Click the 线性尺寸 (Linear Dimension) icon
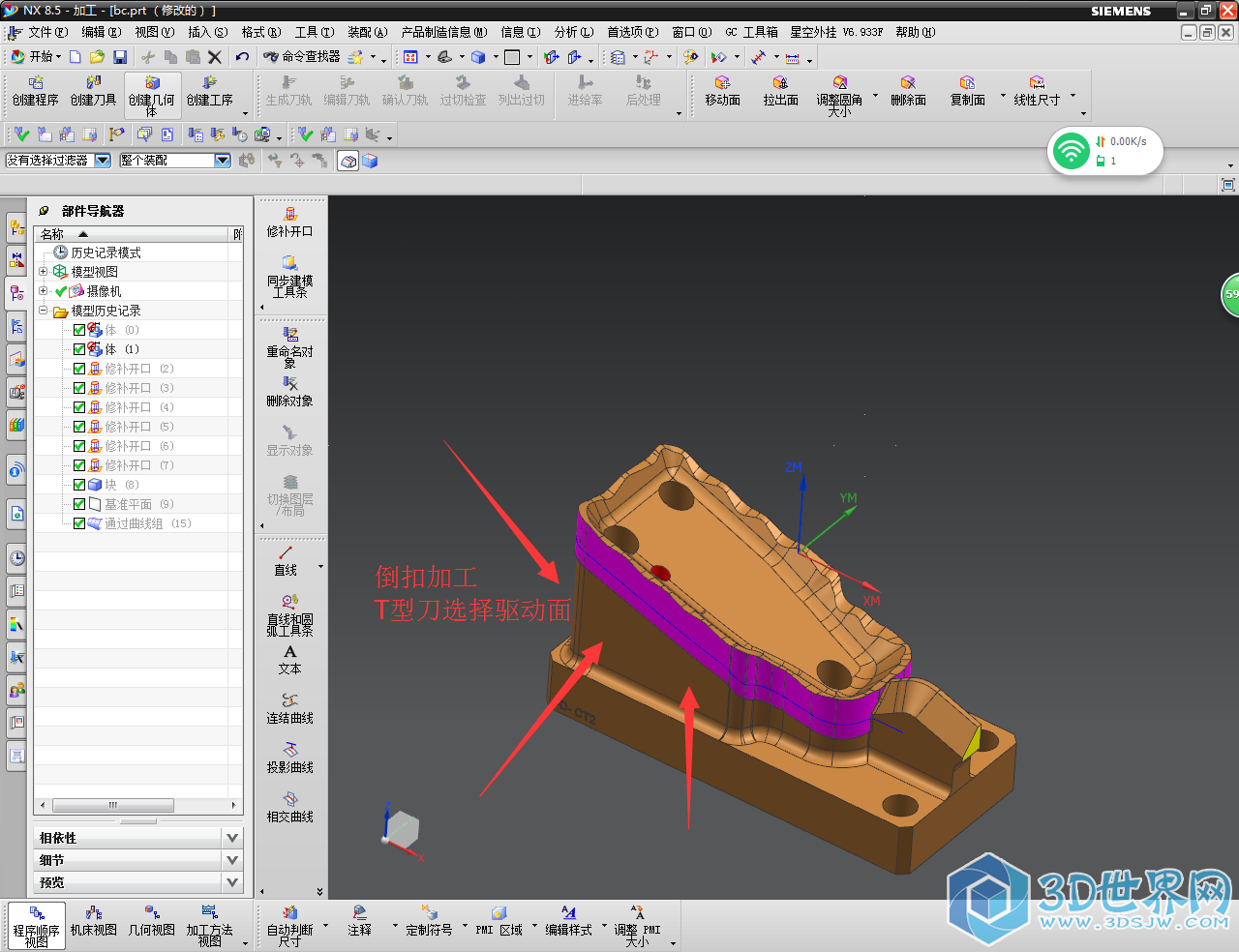This screenshot has width=1239, height=952. point(1037,91)
